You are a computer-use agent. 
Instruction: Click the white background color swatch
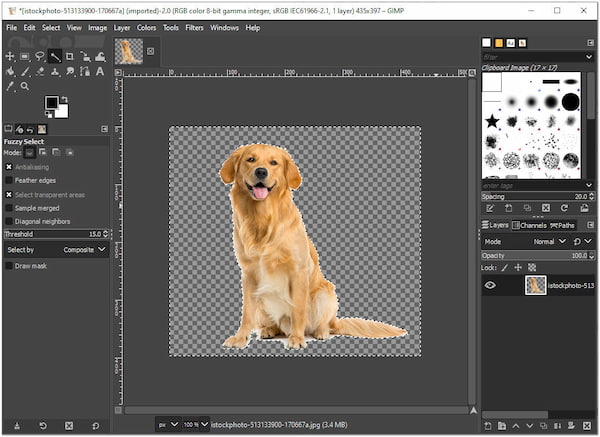(x=62, y=112)
